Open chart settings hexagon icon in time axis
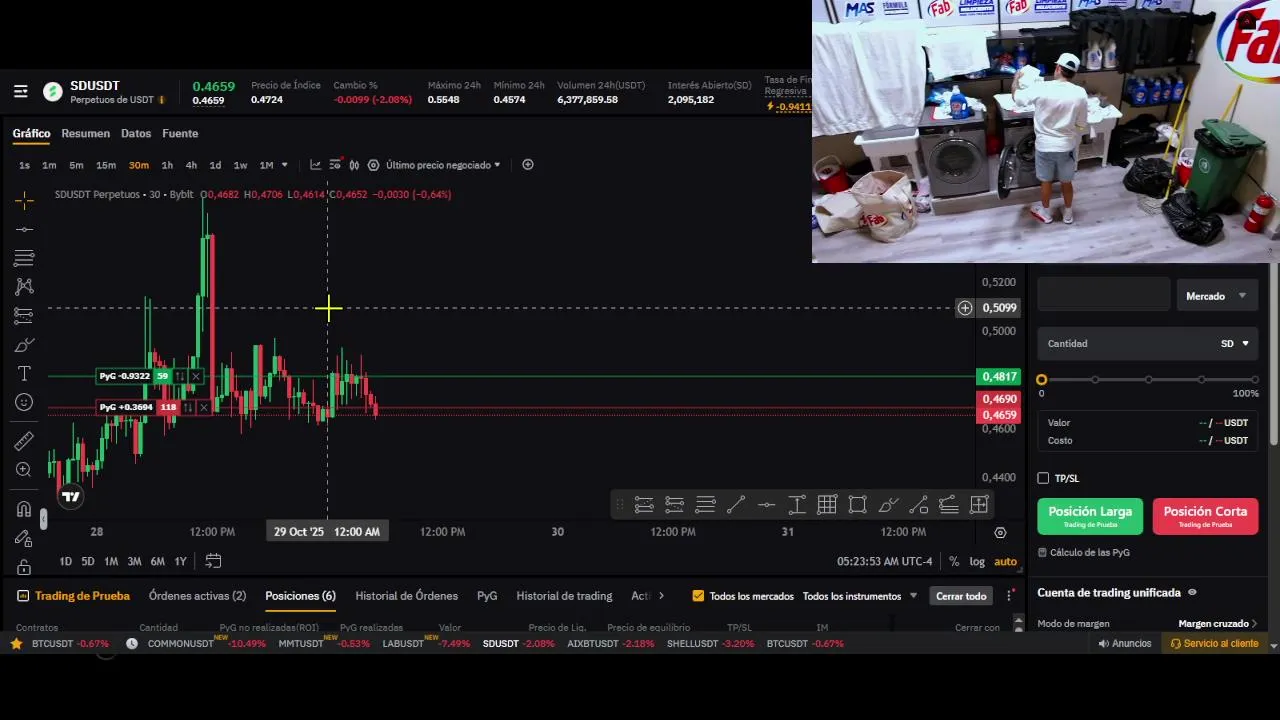The width and height of the screenshot is (1280, 720). [1000, 532]
